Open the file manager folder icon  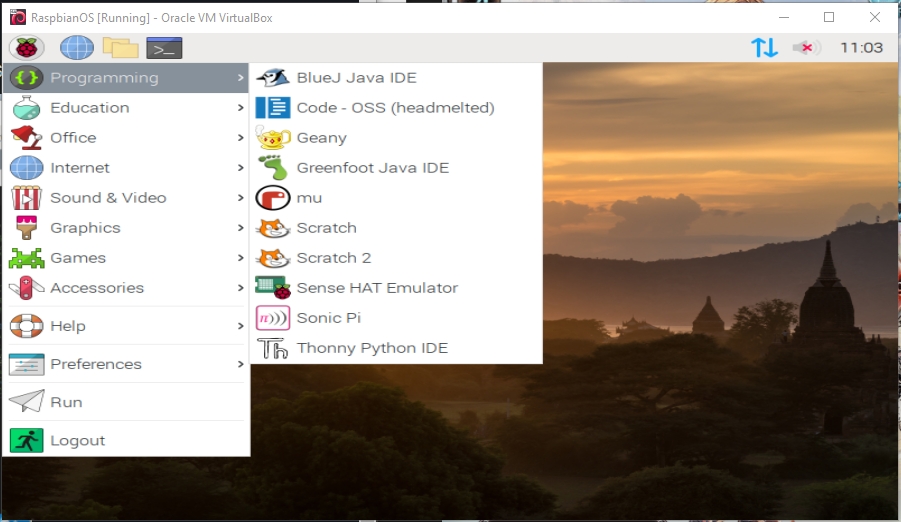[x=120, y=47]
